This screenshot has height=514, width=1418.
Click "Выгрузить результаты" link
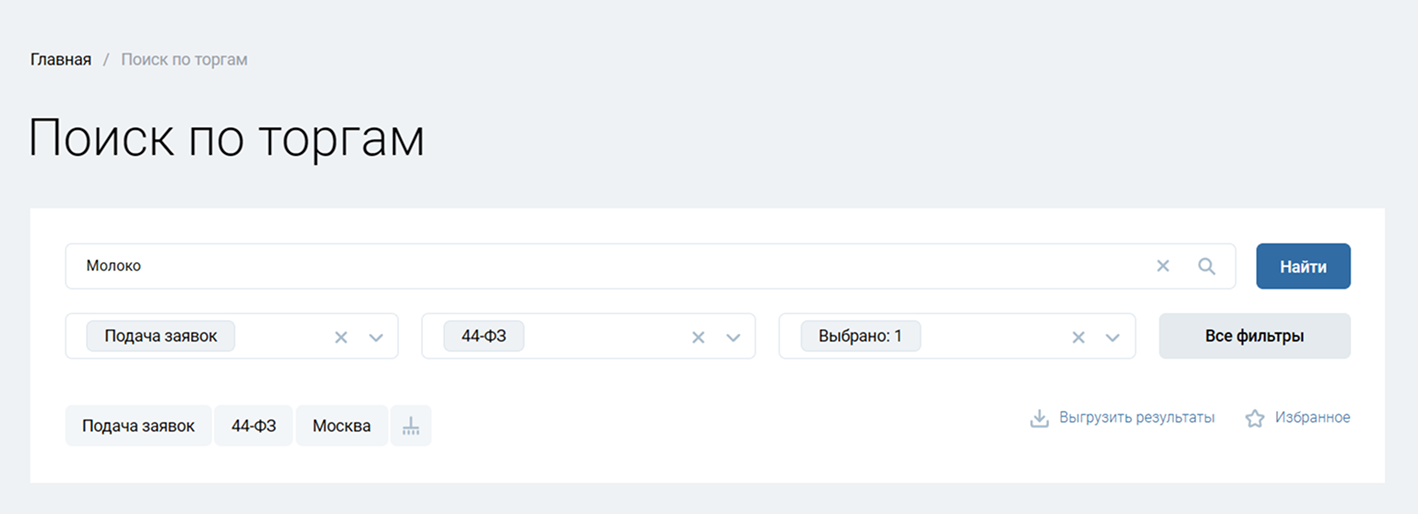click(1137, 418)
